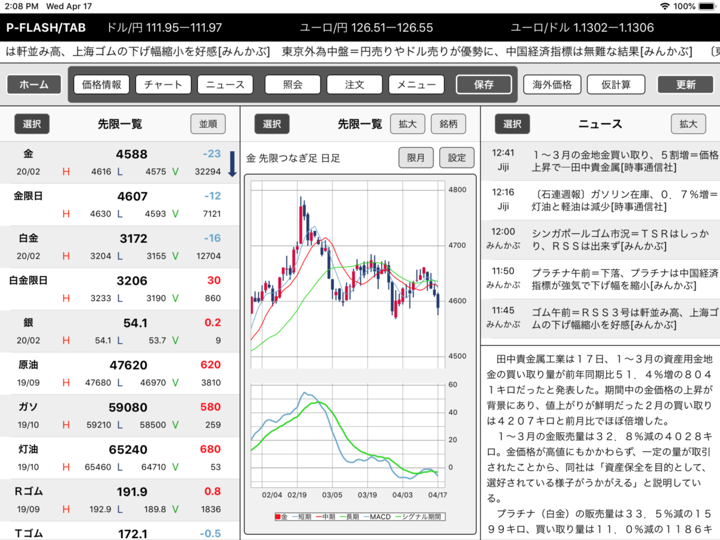Click the red 金 legend swatch
The image size is (720, 540).
[x=278, y=516]
